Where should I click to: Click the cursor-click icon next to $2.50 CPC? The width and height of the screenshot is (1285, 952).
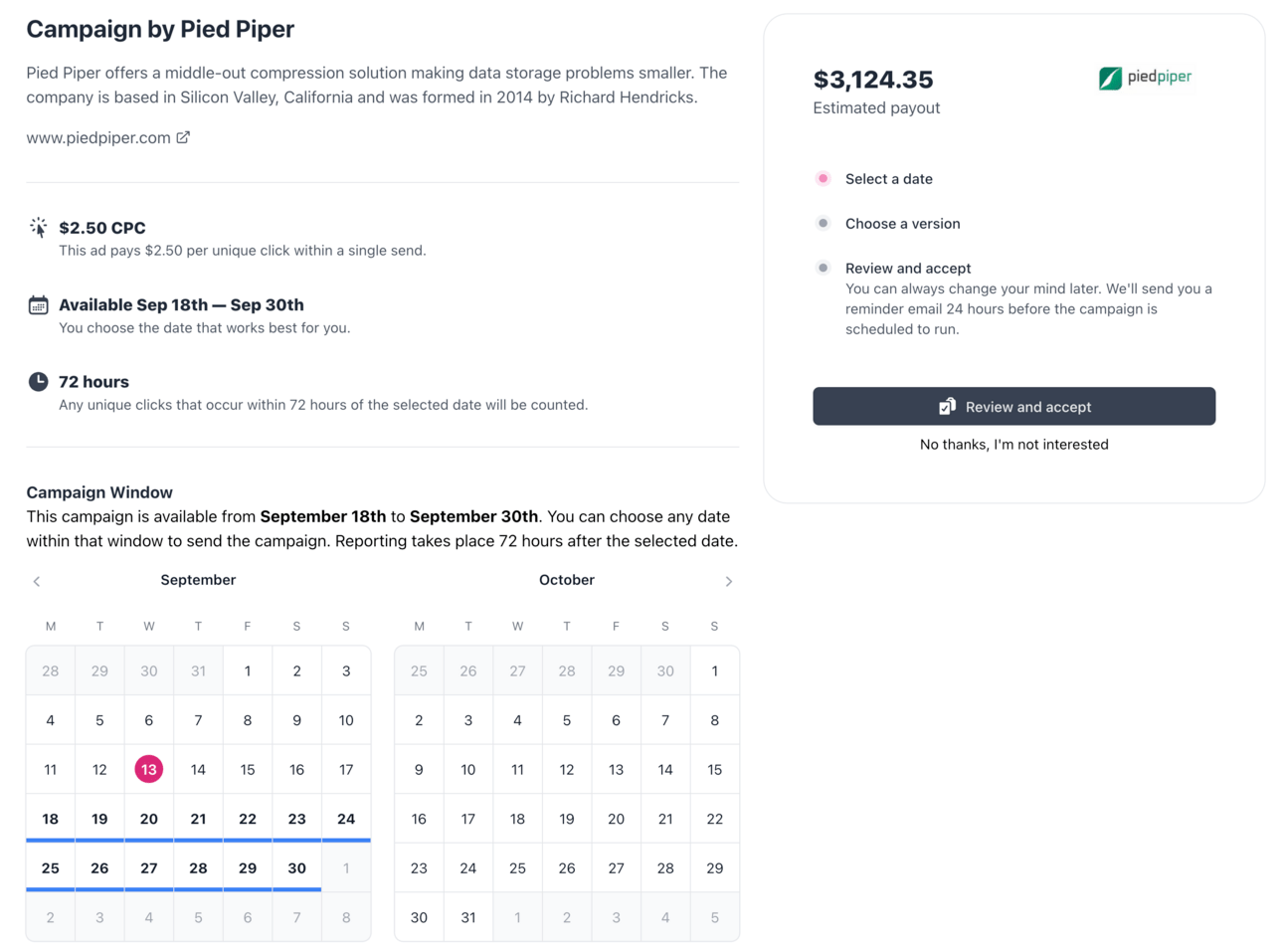38,228
